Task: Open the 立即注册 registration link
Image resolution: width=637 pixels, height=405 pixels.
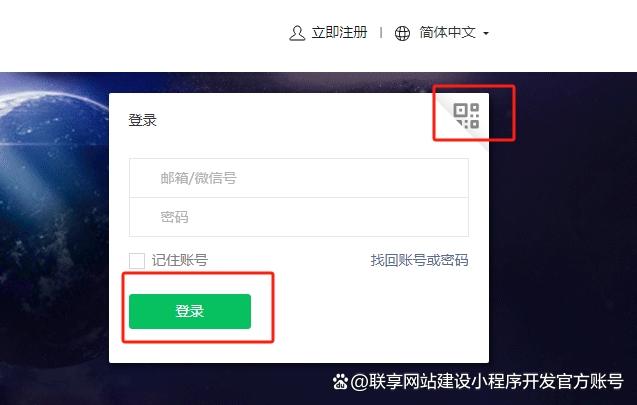Action: click(339, 32)
